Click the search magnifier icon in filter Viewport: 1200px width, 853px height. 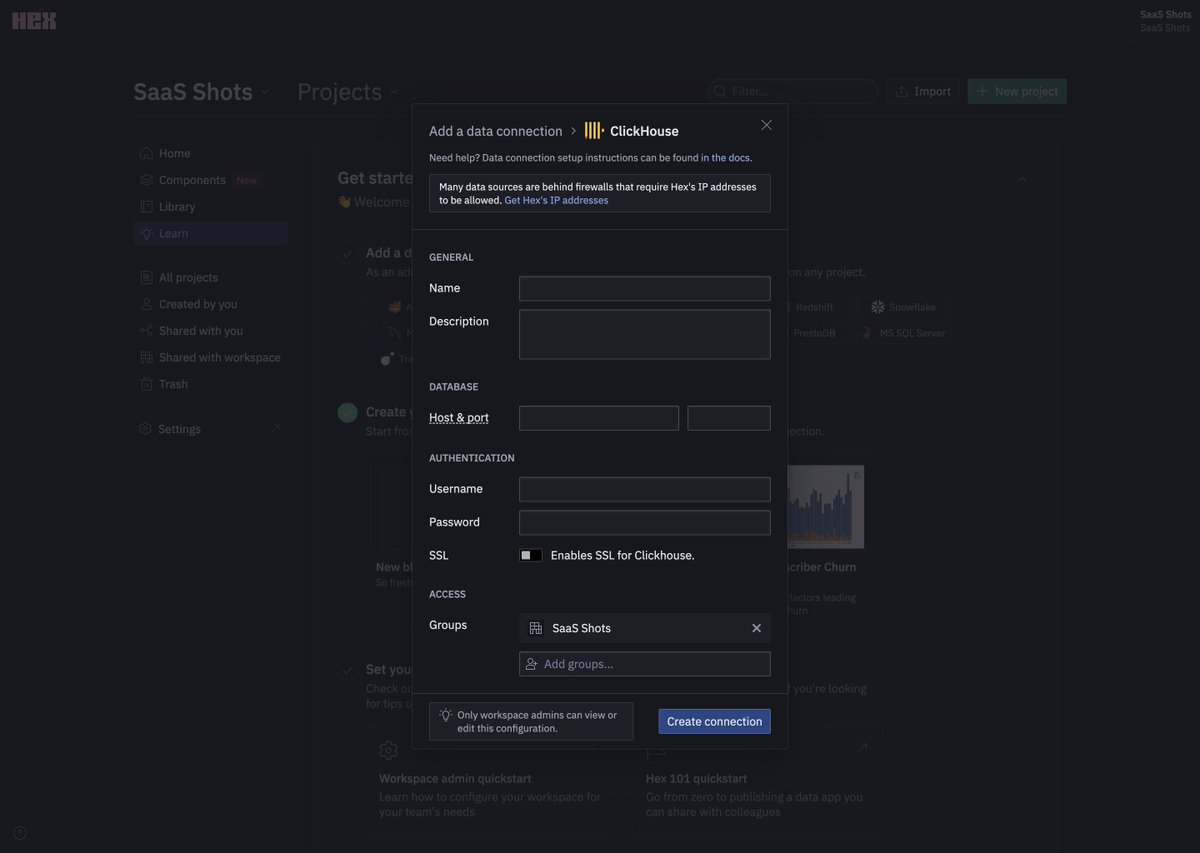[719, 91]
